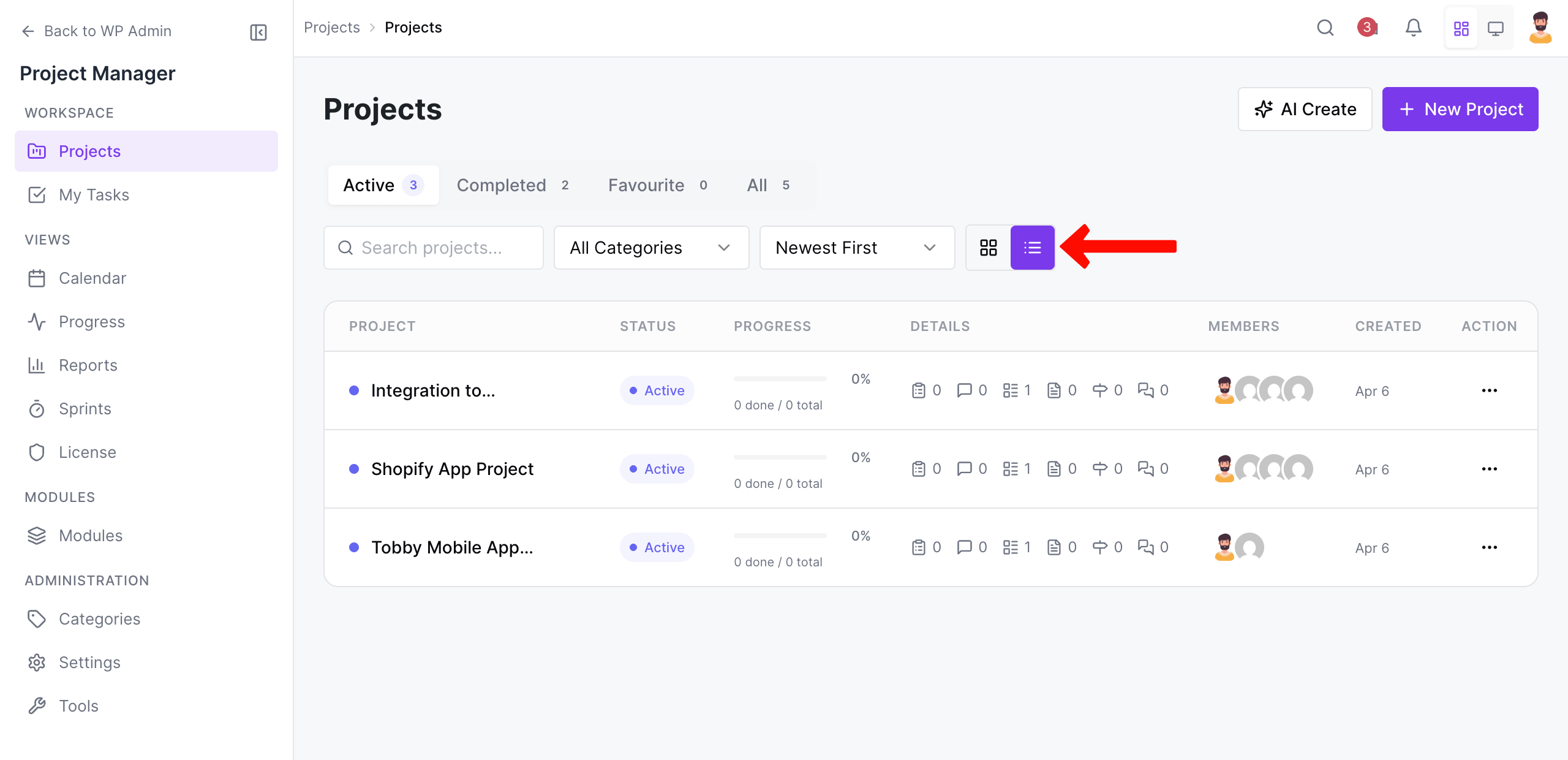The width and height of the screenshot is (1568, 760).
Task: Collapse the left sidebar panel
Action: pos(258,32)
